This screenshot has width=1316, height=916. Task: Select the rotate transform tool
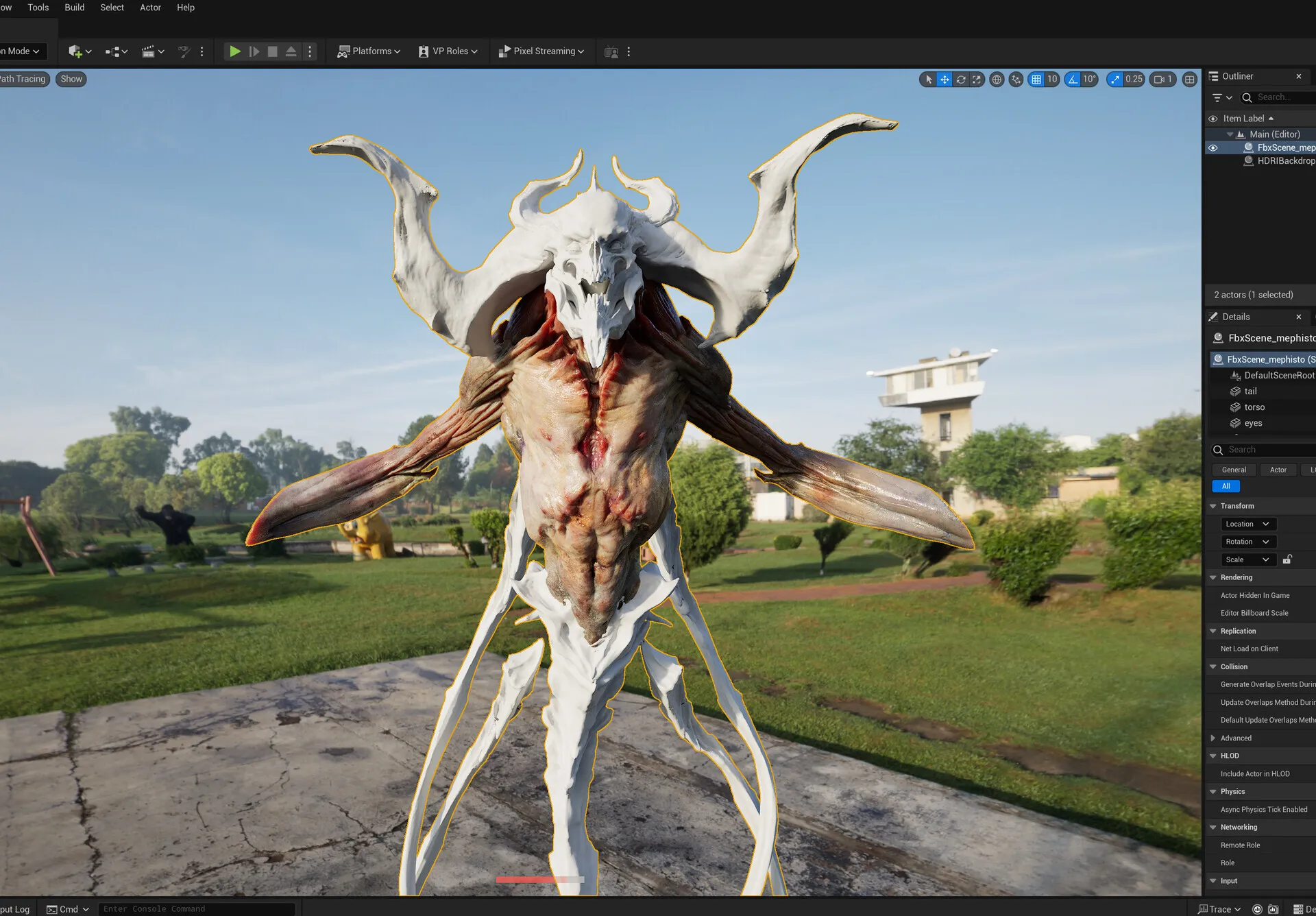[960, 80]
